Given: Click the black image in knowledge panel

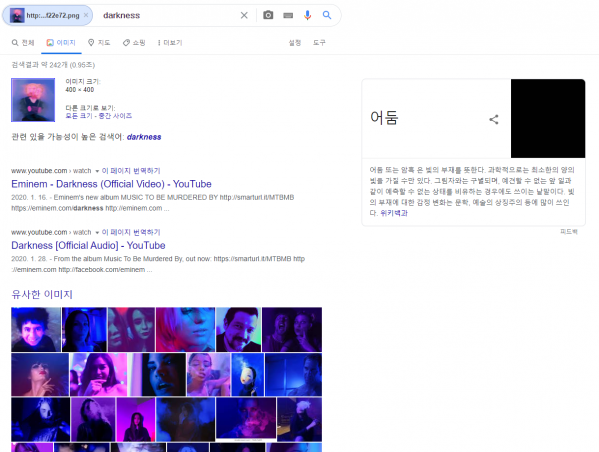Looking at the screenshot, I should (x=548, y=118).
